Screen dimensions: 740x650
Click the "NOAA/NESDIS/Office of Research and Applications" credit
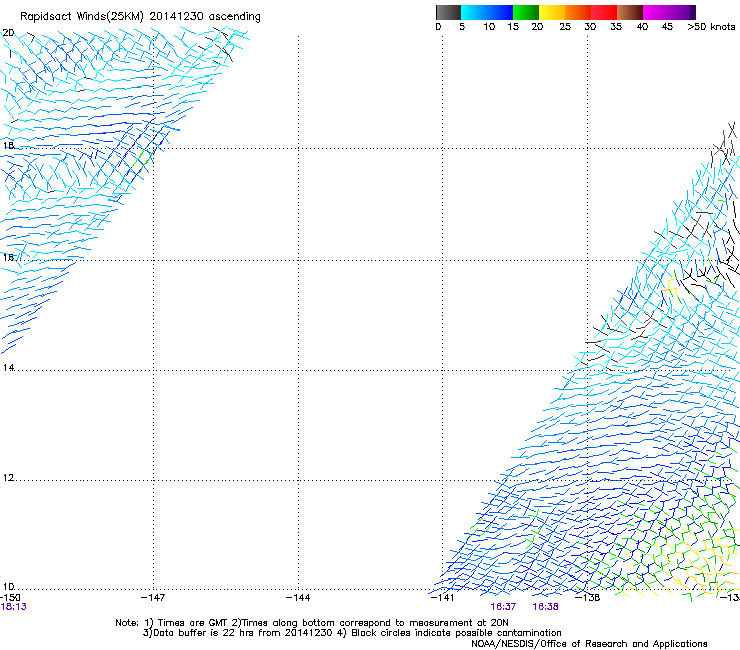589,644
